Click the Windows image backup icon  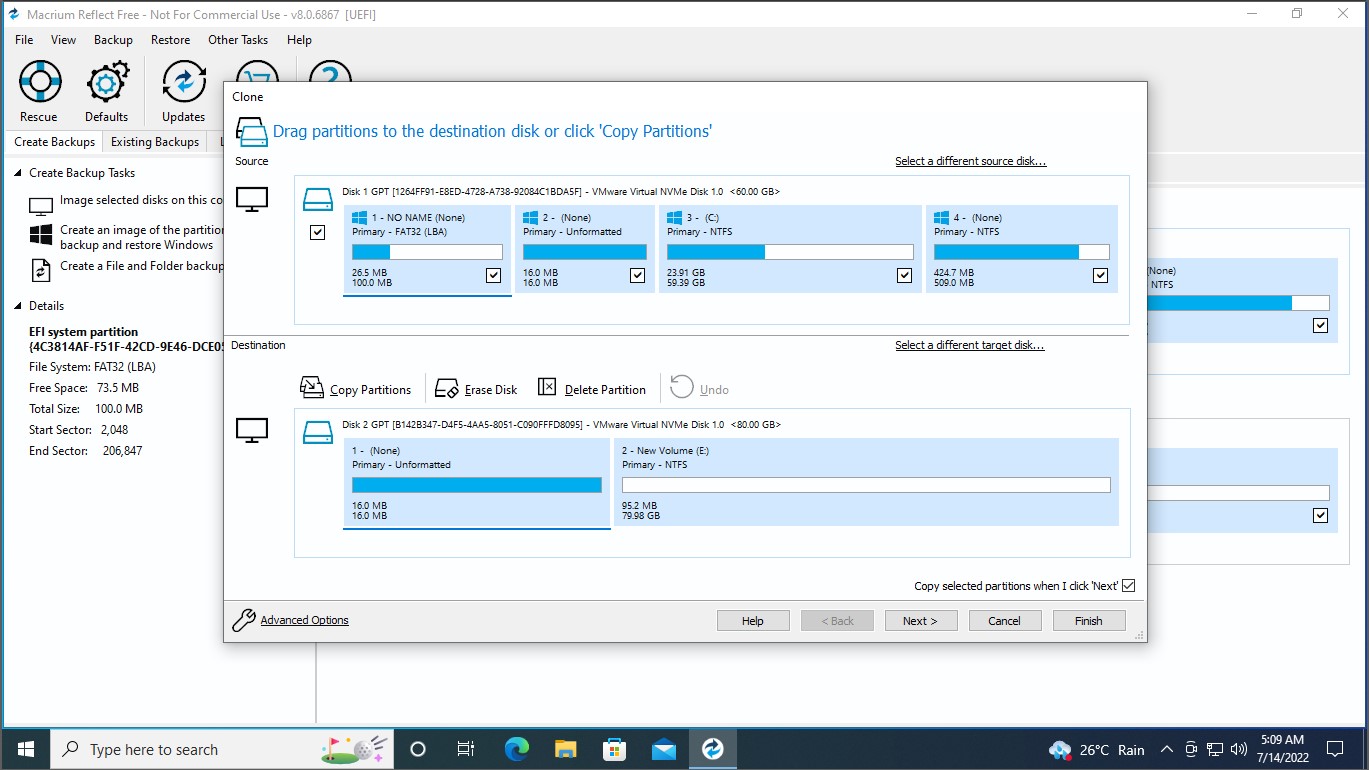[41, 235]
